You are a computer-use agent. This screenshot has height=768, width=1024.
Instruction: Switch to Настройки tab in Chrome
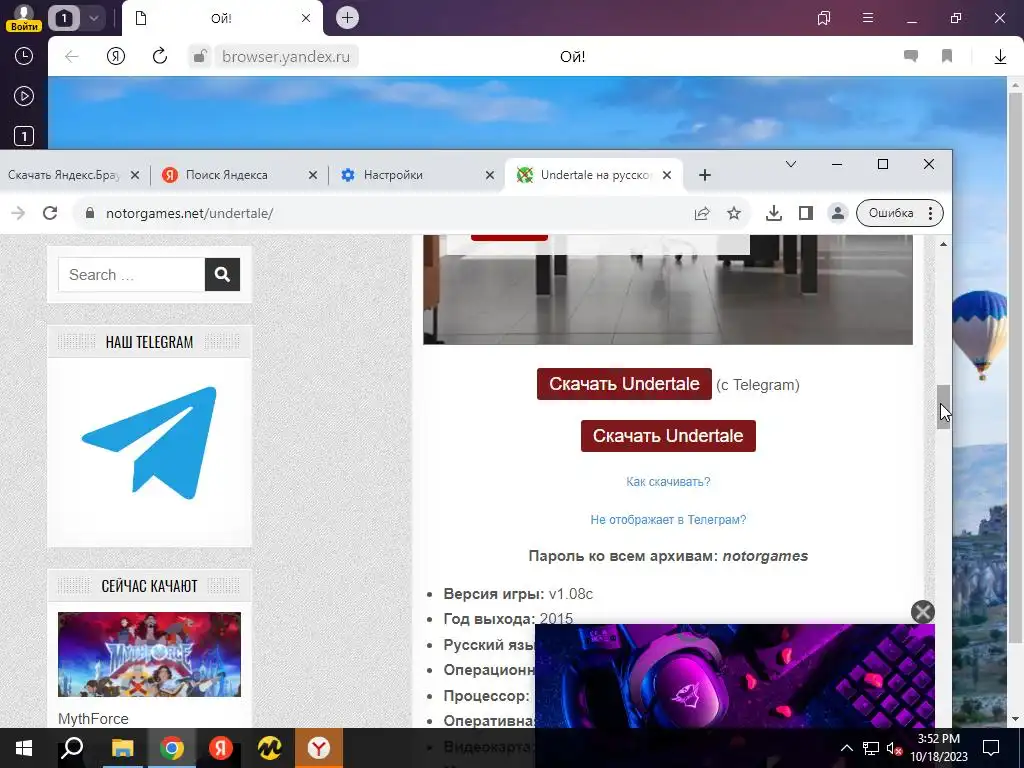[393, 175]
